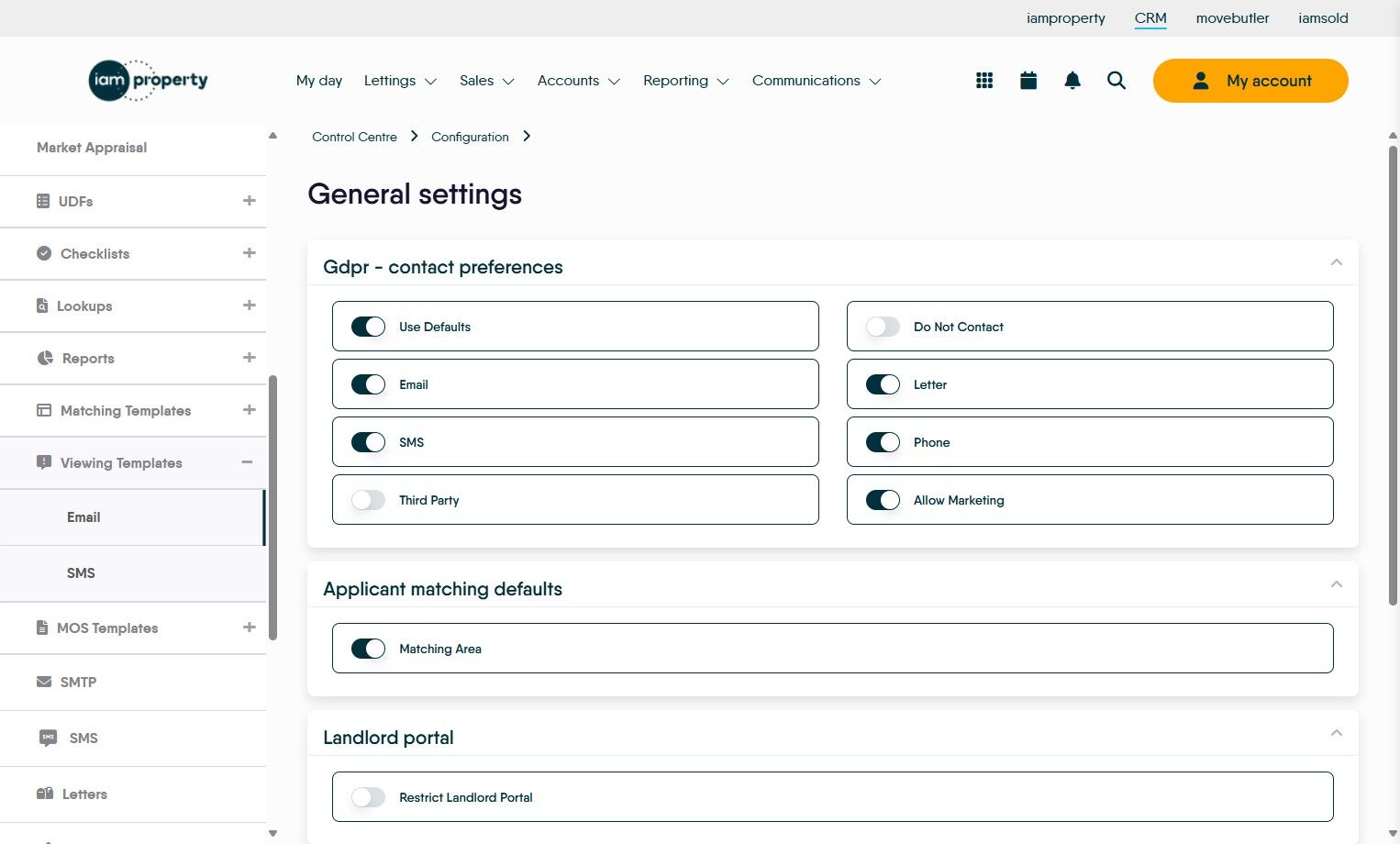The image size is (1400, 844).
Task: Click the search magnifier icon
Action: [x=1117, y=81]
